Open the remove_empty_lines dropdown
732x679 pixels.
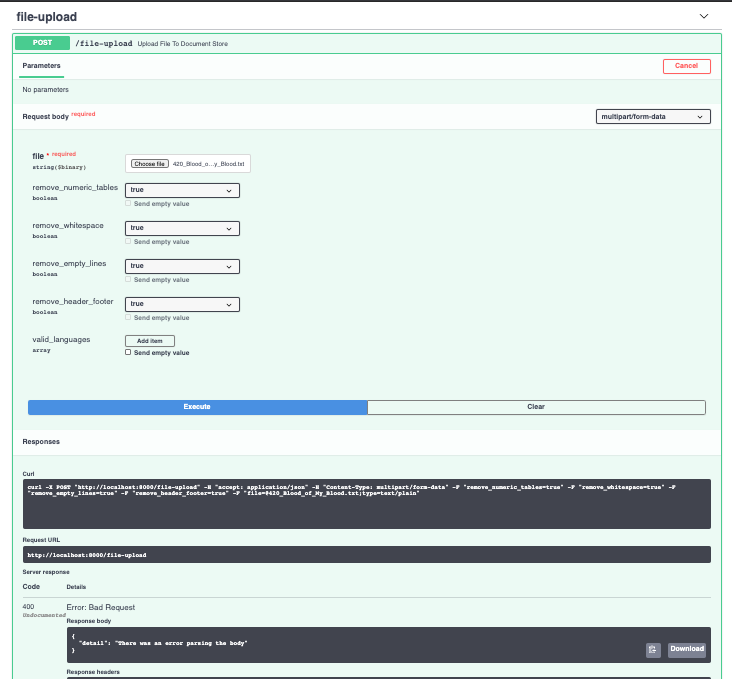pos(182,266)
